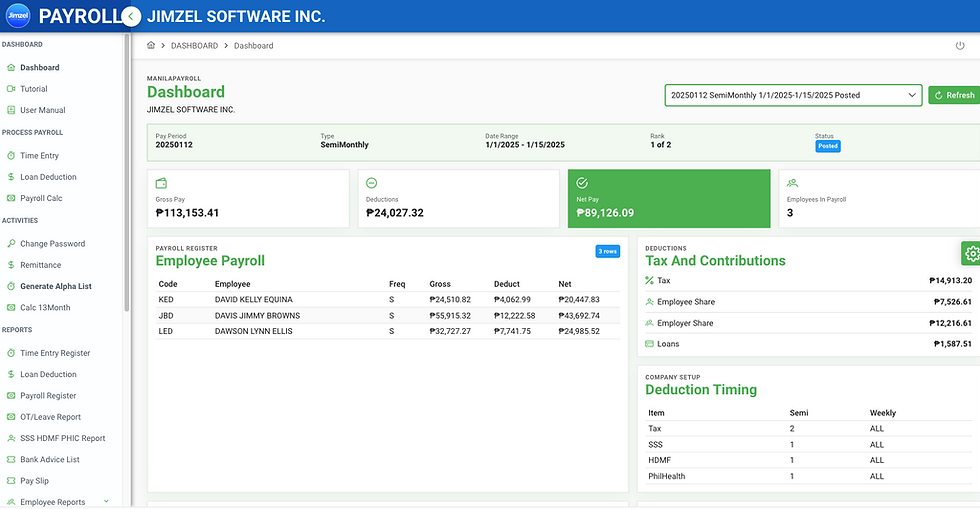Screen dimensions: 980x509
Task: Click the Net Pay checkmark icon
Action: tap(582, 183)
